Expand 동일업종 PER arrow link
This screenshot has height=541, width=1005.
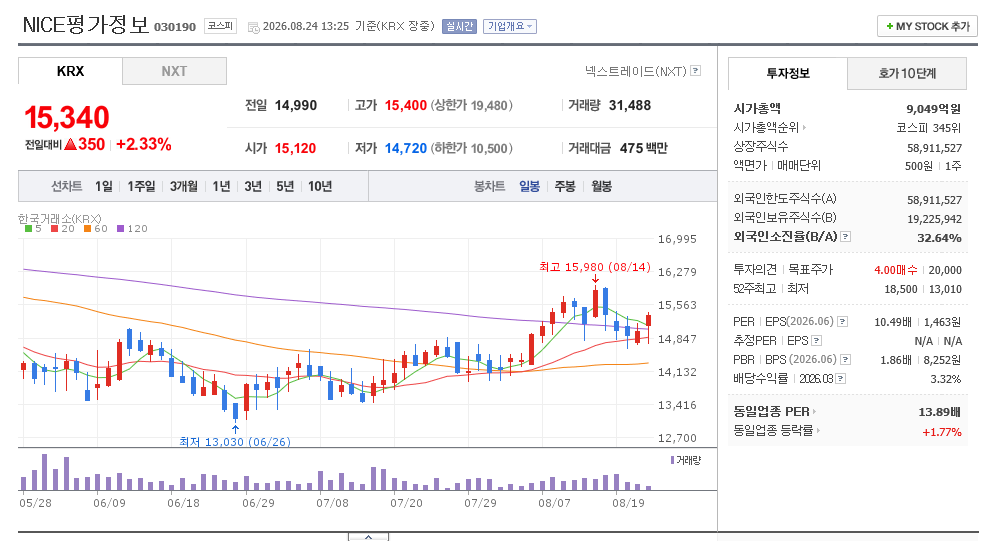(814, 412)
